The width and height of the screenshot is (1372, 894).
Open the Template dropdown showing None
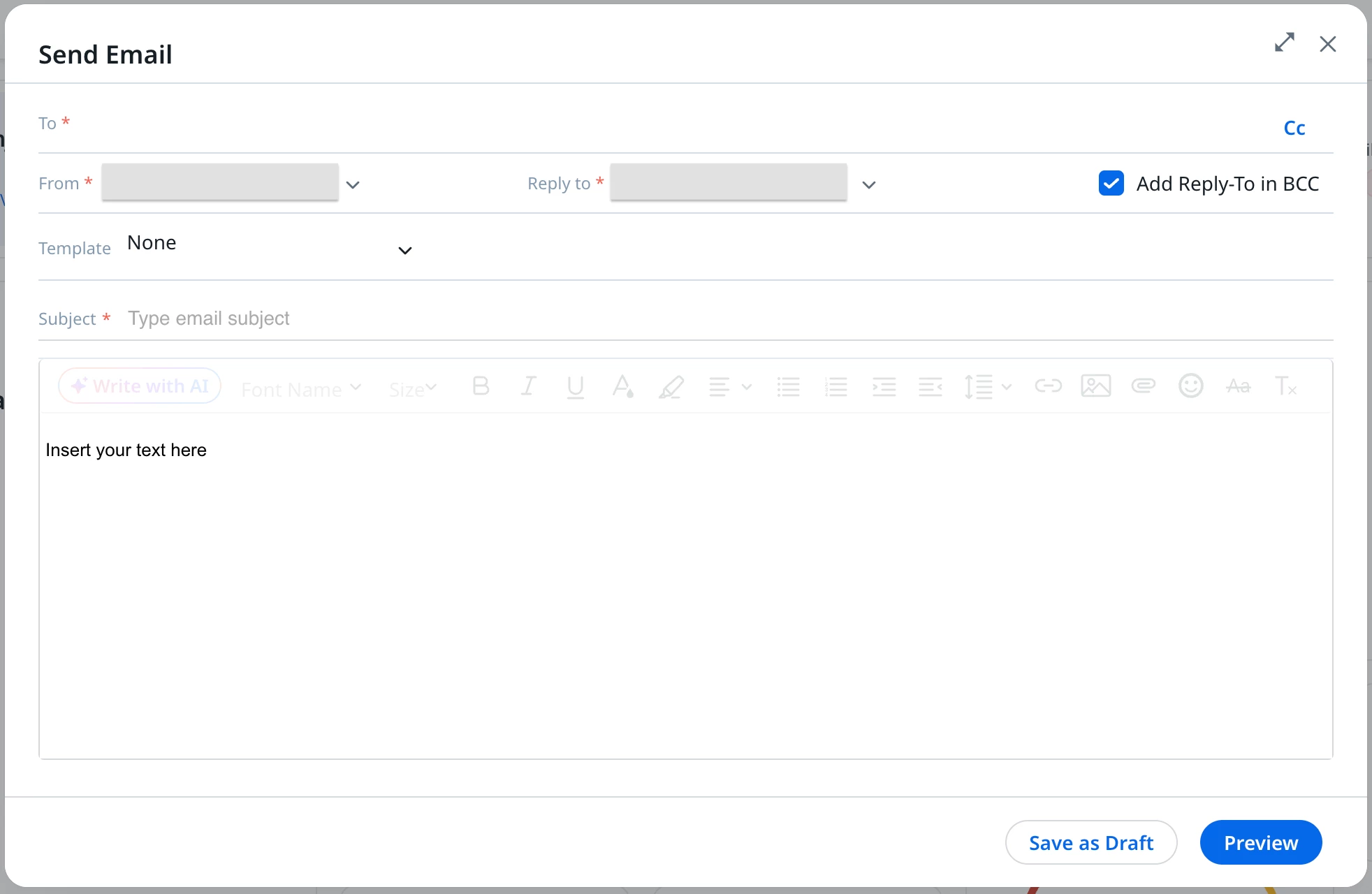404,250
